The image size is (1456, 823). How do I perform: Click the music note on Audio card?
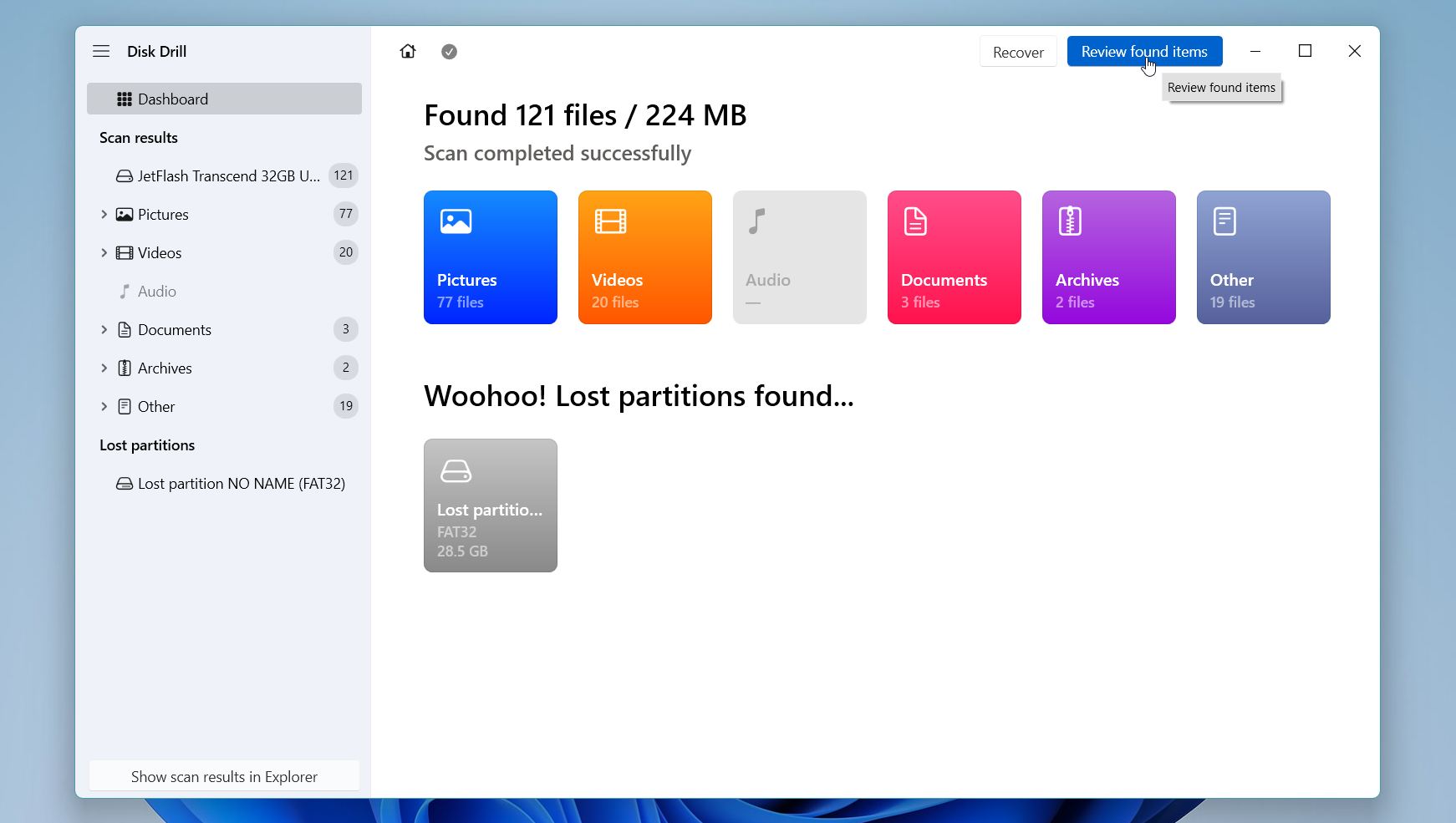click(x=757, y=221)
